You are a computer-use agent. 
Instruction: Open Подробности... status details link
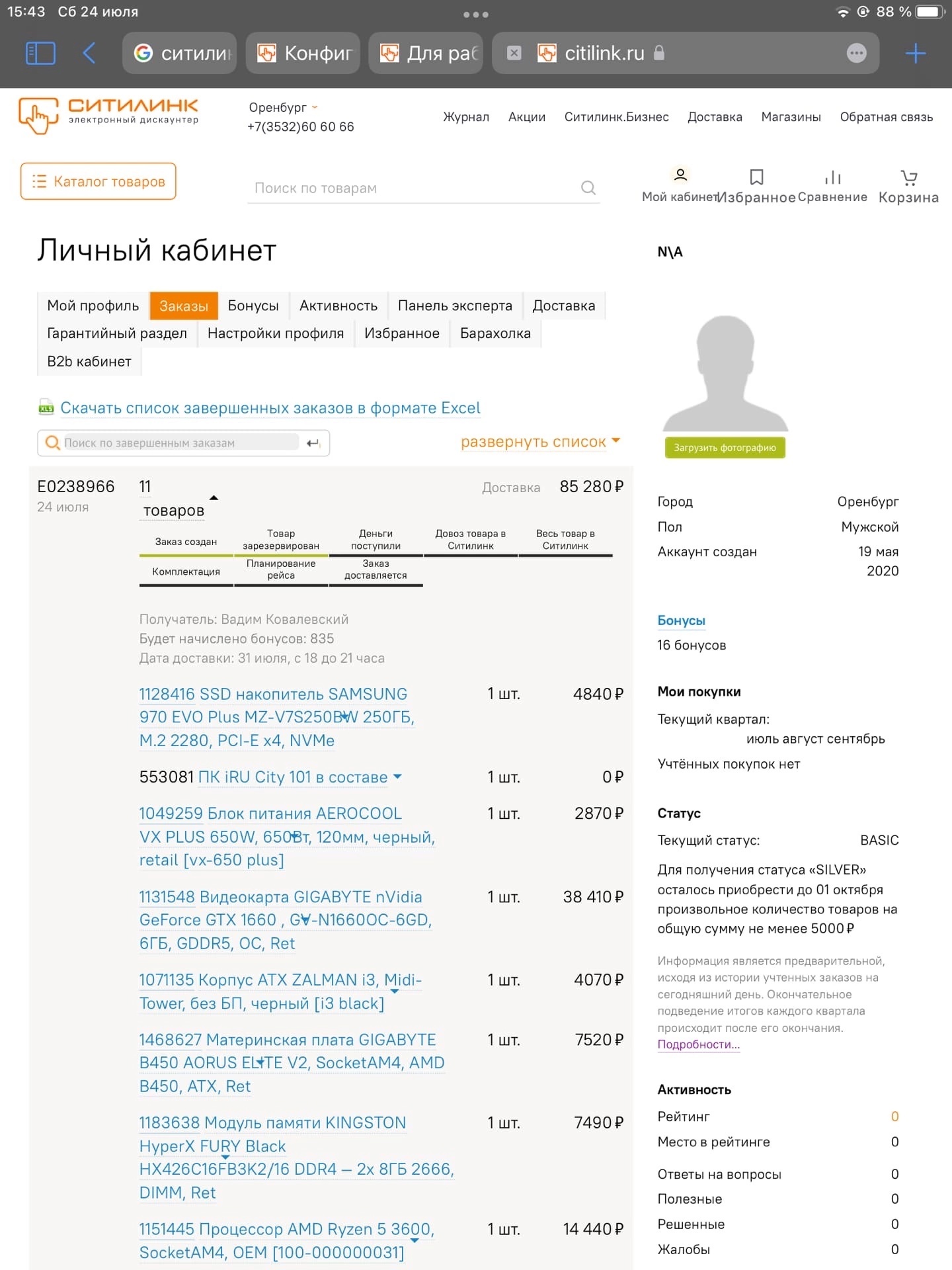pos(699,1044)
